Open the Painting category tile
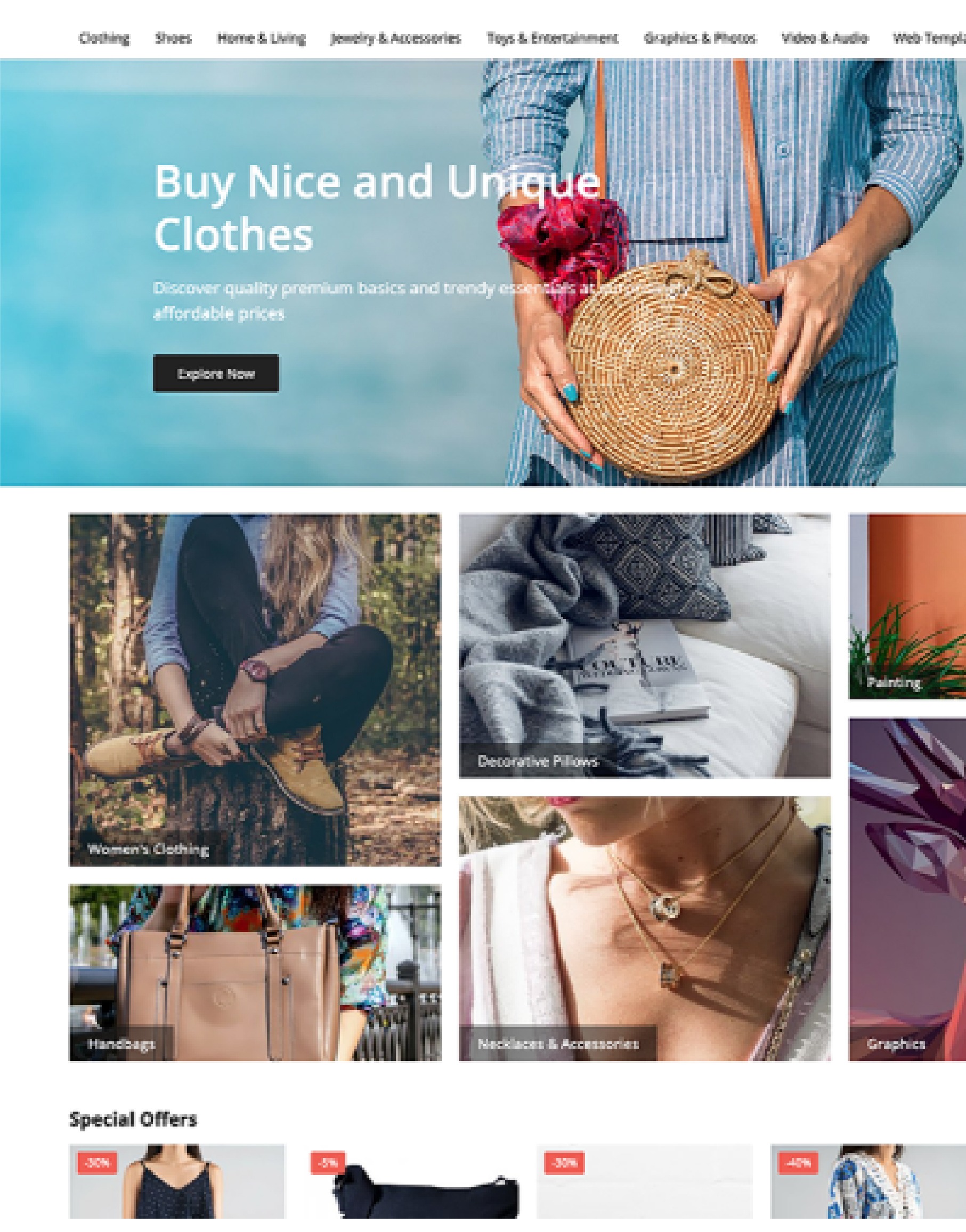Image resolution: width=966 pixels, height=1232 pixels. click(x=907, y=606)
